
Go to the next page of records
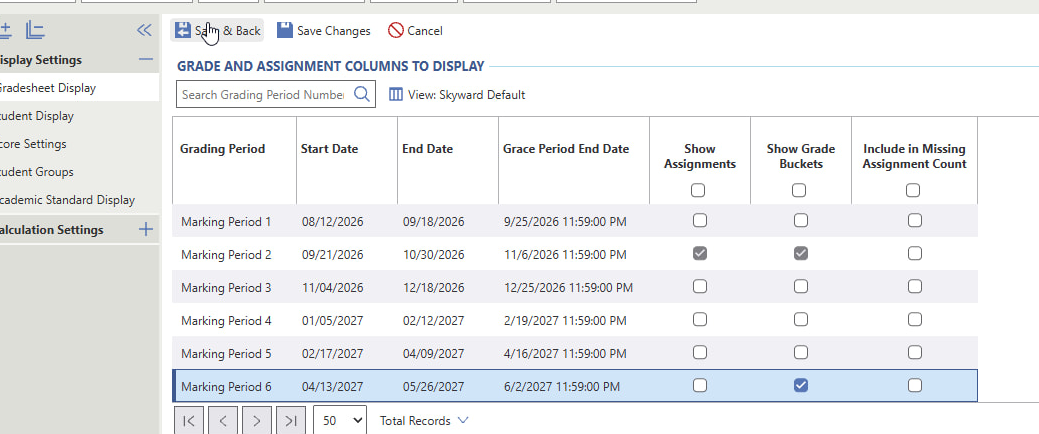[x=256, y=421]
